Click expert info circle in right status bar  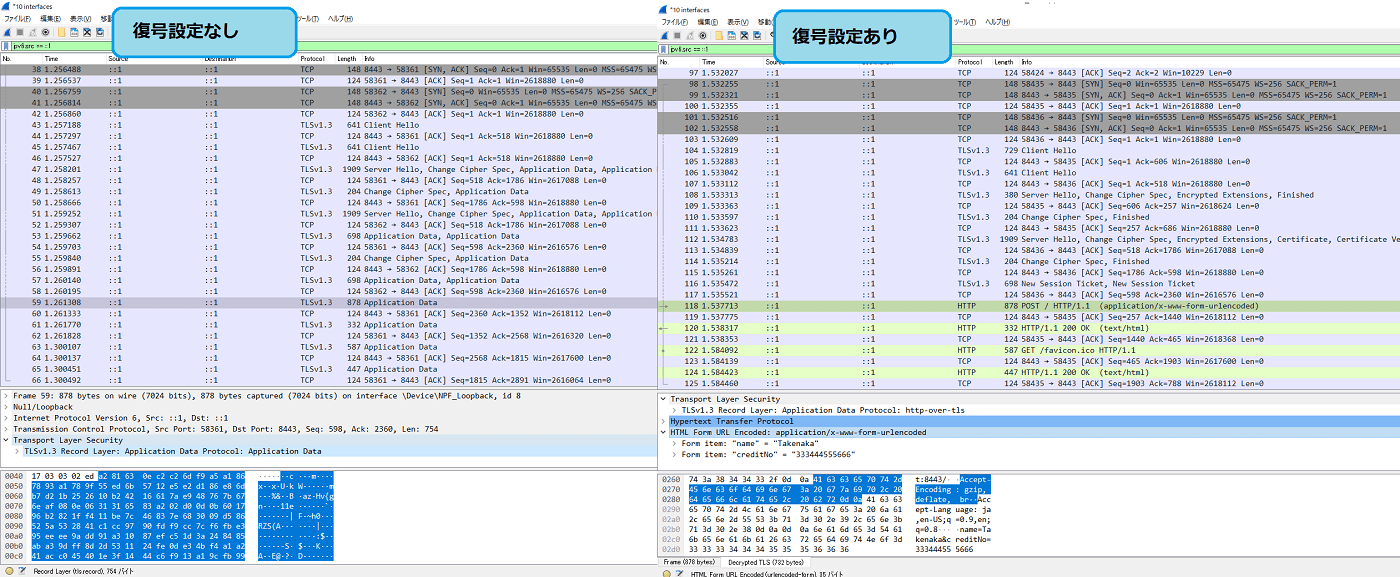[x=666, y=573]
